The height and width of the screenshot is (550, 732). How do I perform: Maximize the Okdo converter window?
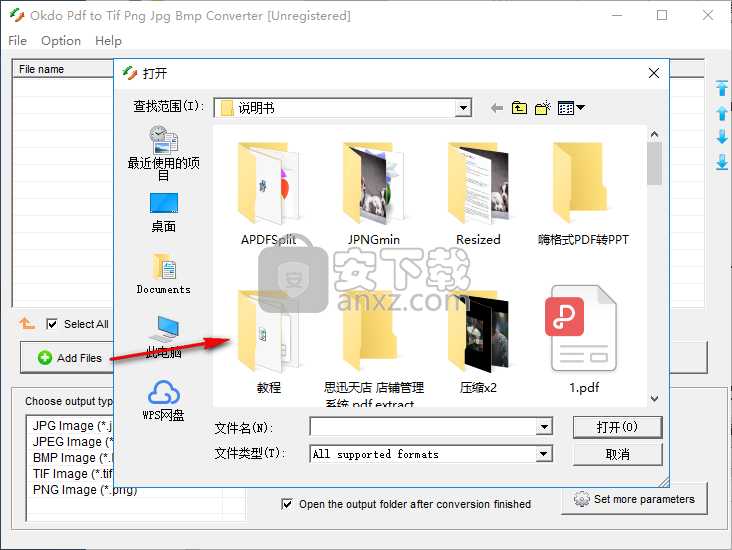(662, 15)
